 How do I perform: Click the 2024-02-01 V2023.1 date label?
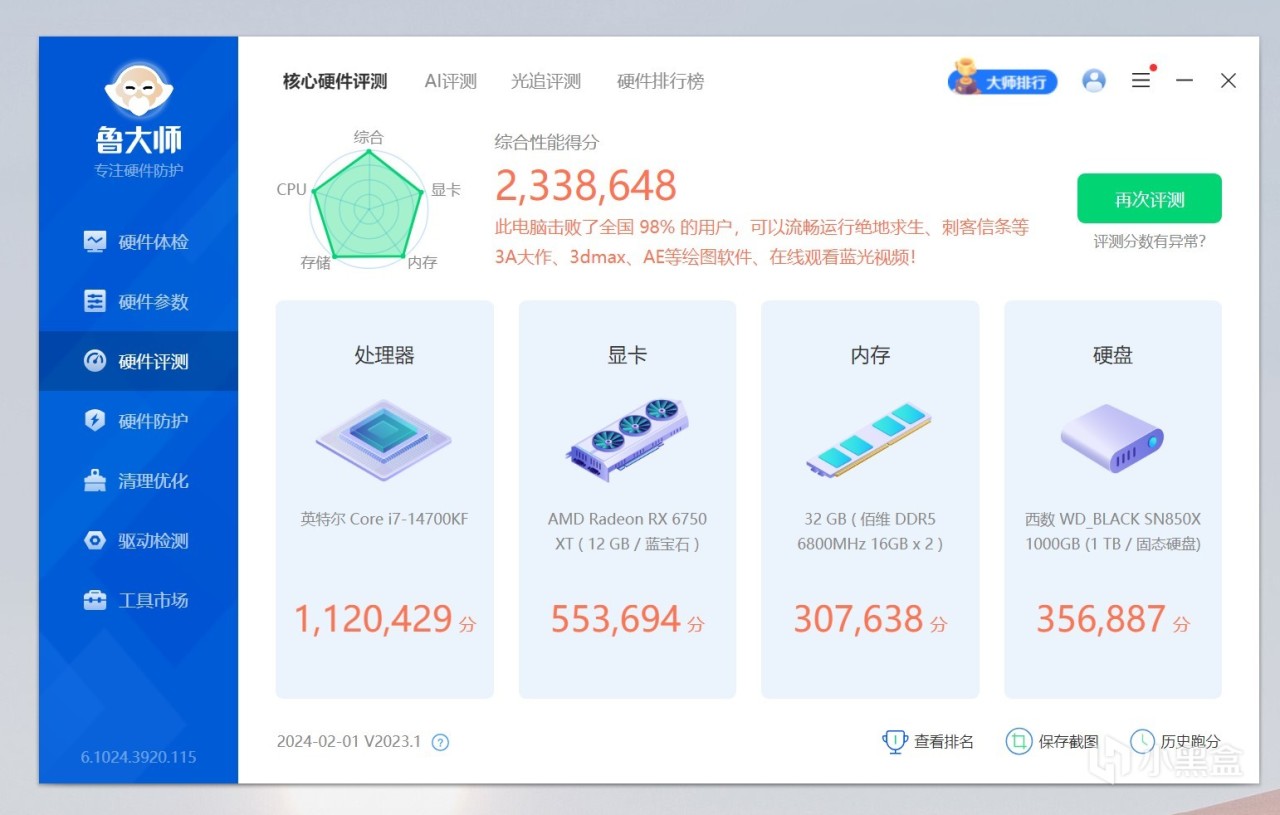pos(349,742)
